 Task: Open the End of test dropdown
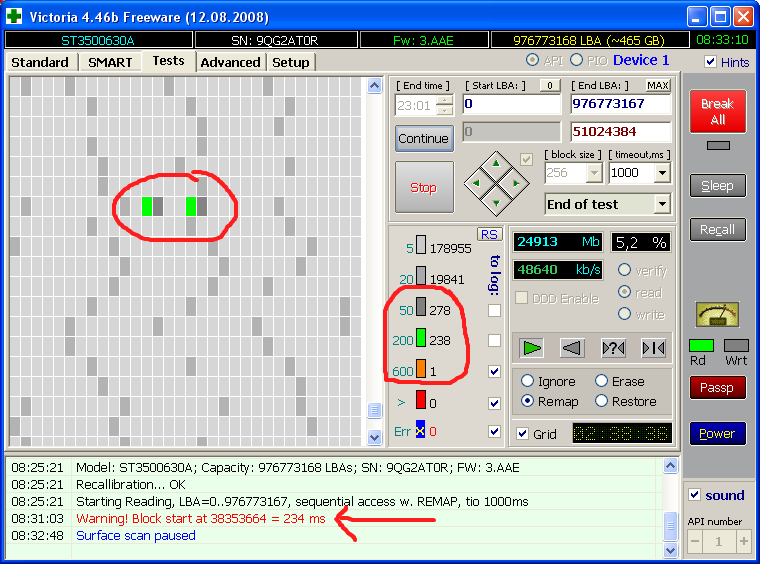click(662, 204)
